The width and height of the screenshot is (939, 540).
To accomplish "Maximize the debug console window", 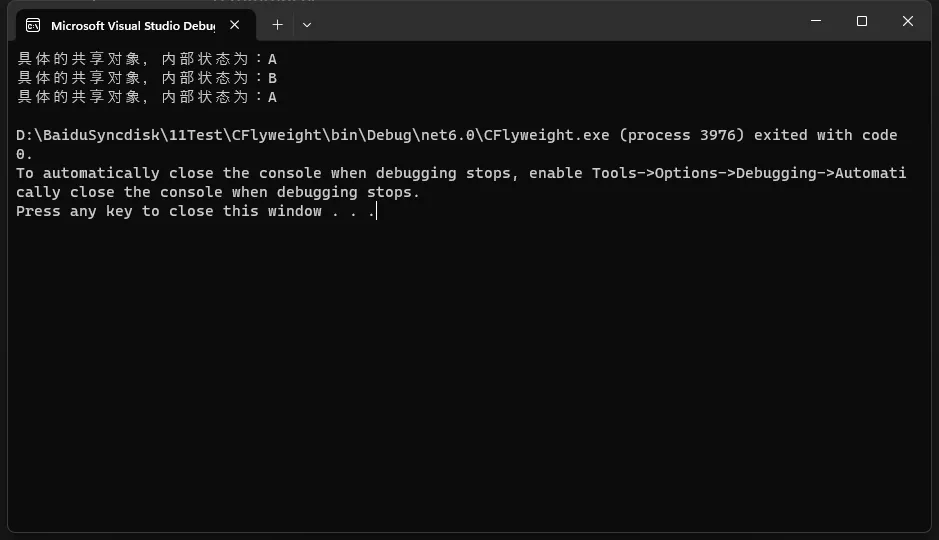I will tap(862, 21).
